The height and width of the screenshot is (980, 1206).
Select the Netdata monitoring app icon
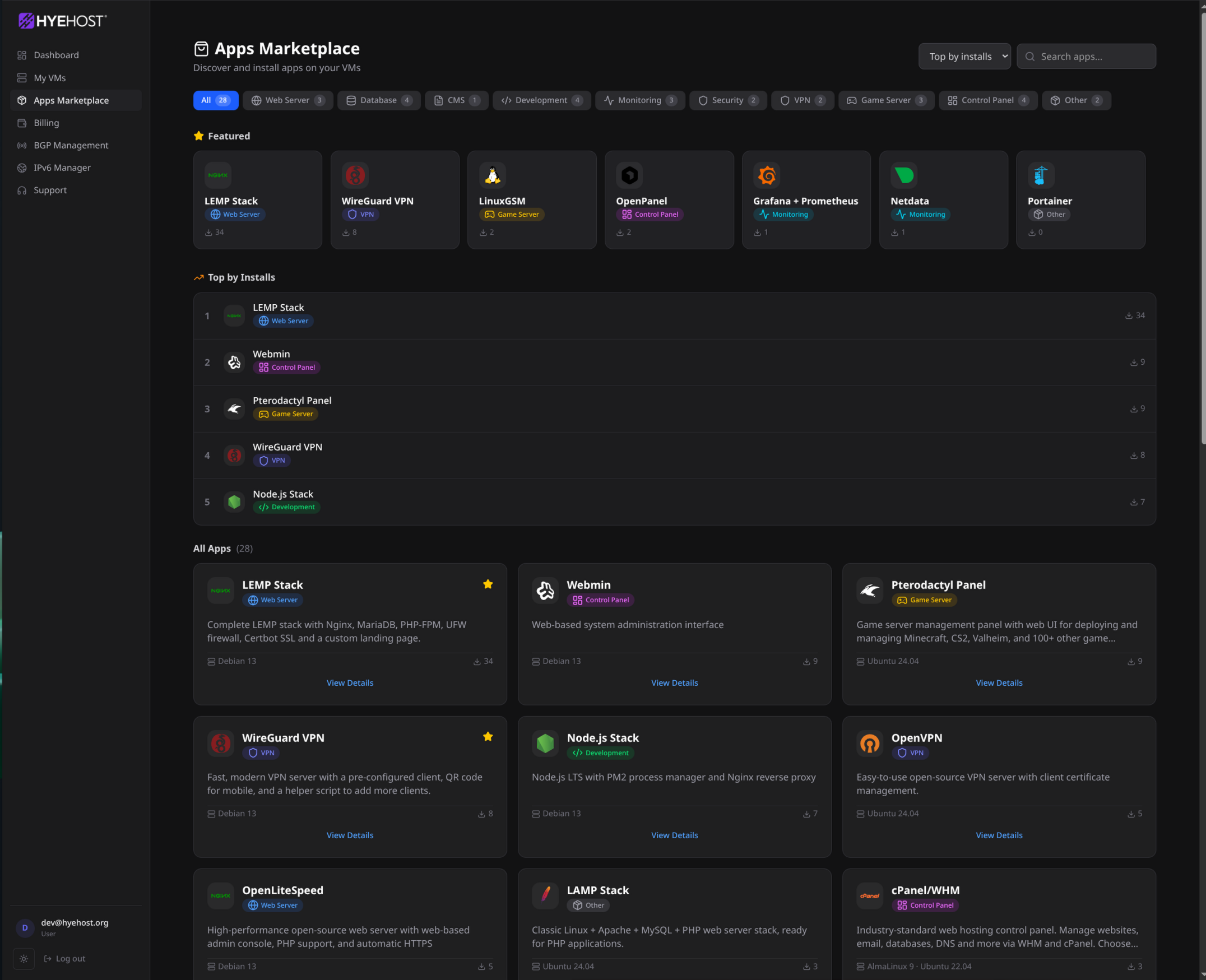[x=904, y=175]
